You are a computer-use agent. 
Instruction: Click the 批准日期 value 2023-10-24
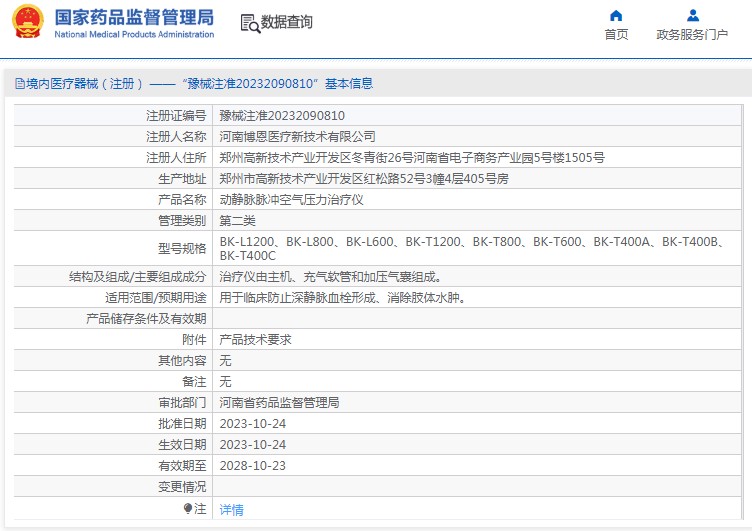(x=253, y=424)
